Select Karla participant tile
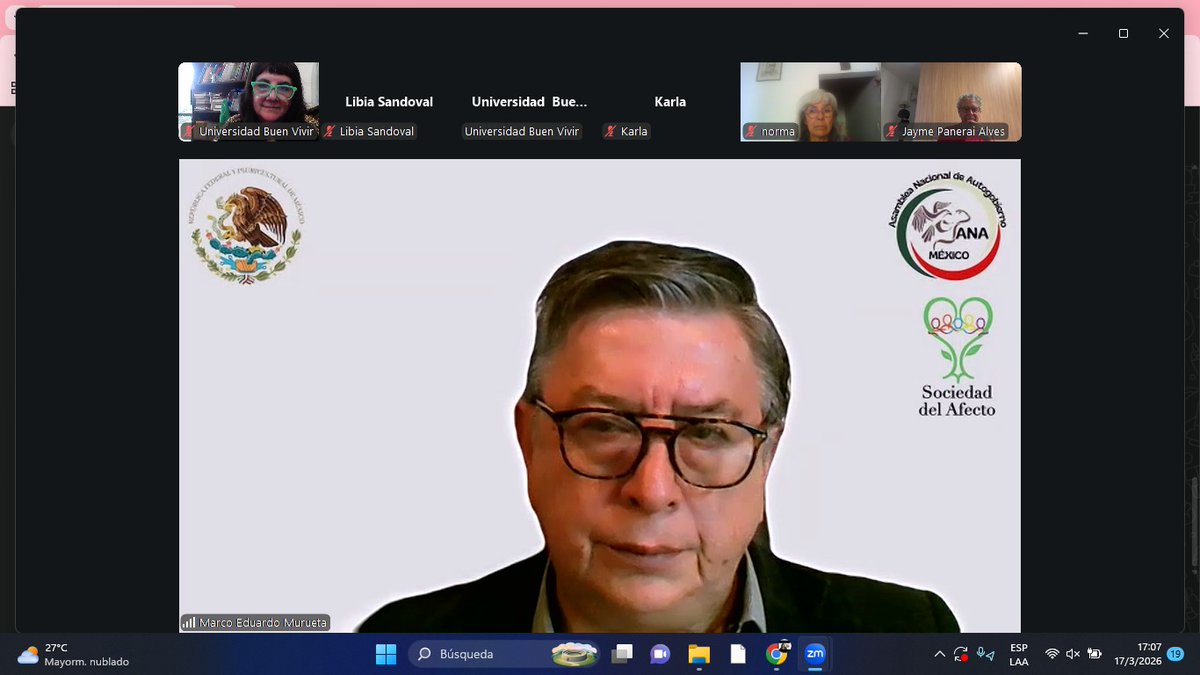Screen dimensions: 1200x675 point(670,101)
